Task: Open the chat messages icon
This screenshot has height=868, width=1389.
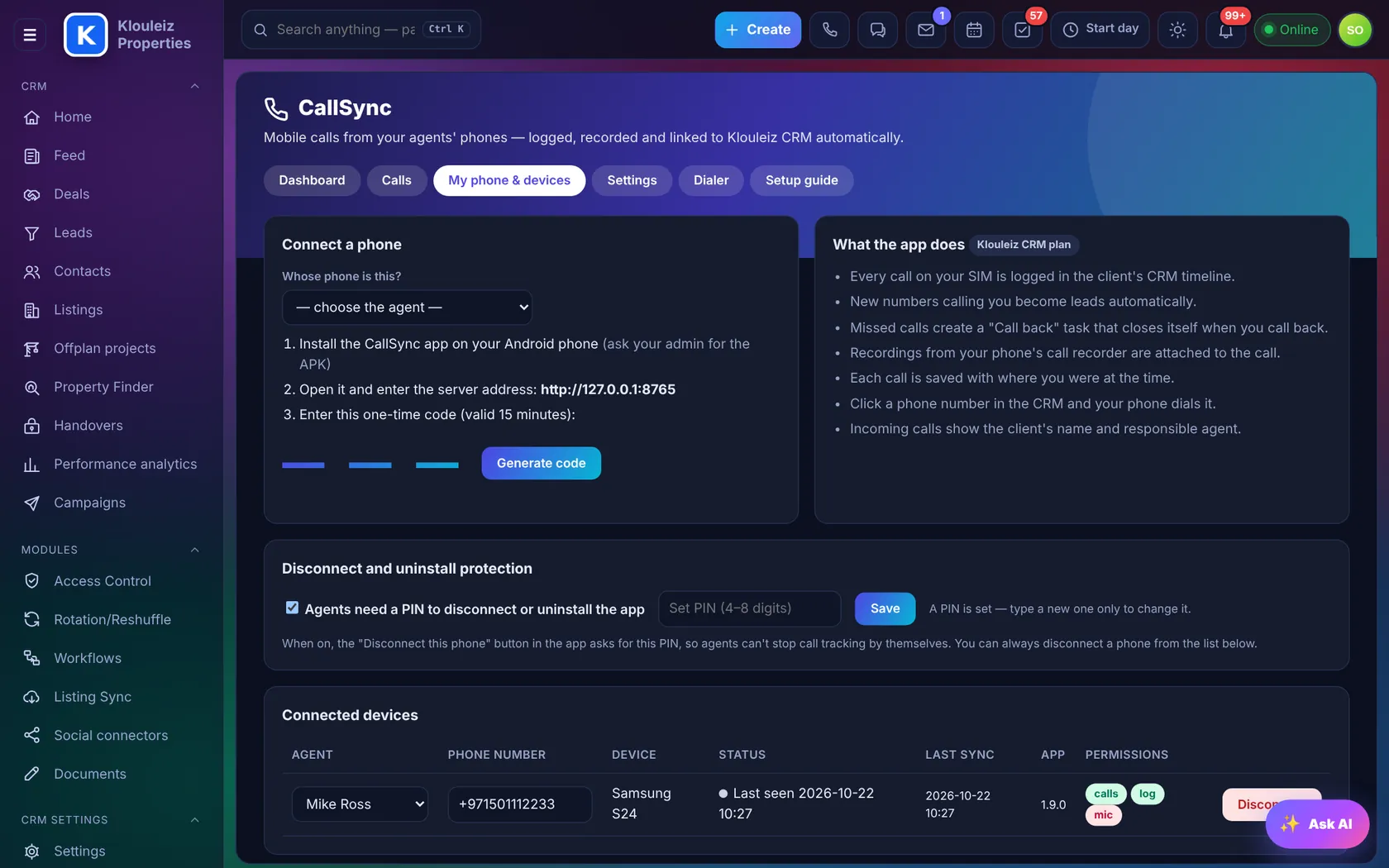Action: click(x=877, y=30)
